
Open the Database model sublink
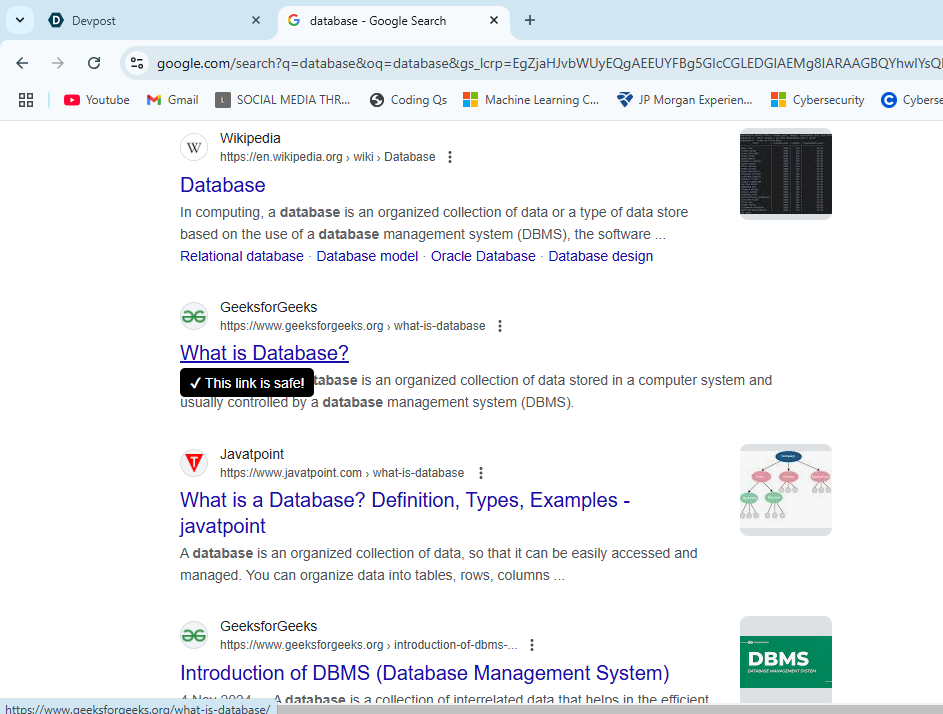click(367, 256)
